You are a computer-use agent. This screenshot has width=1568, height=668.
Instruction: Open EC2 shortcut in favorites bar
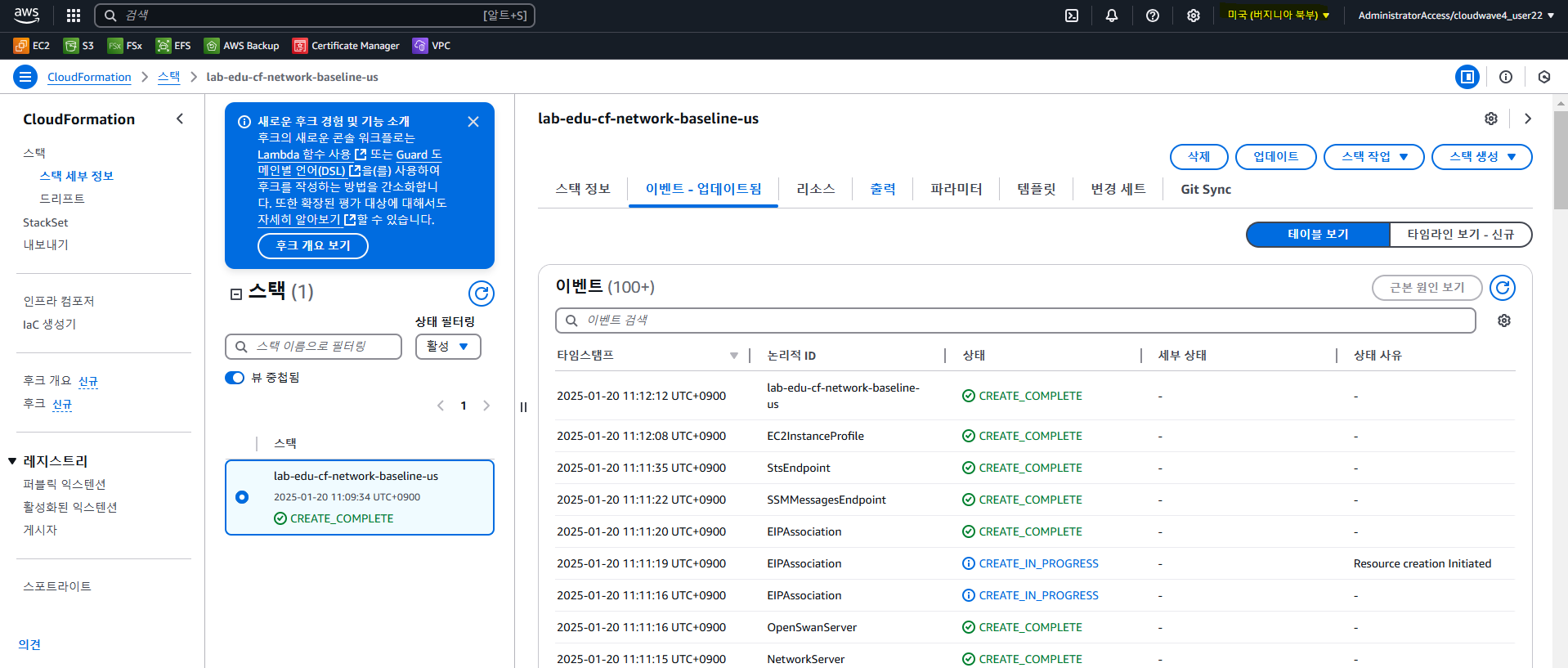point(32,46)
